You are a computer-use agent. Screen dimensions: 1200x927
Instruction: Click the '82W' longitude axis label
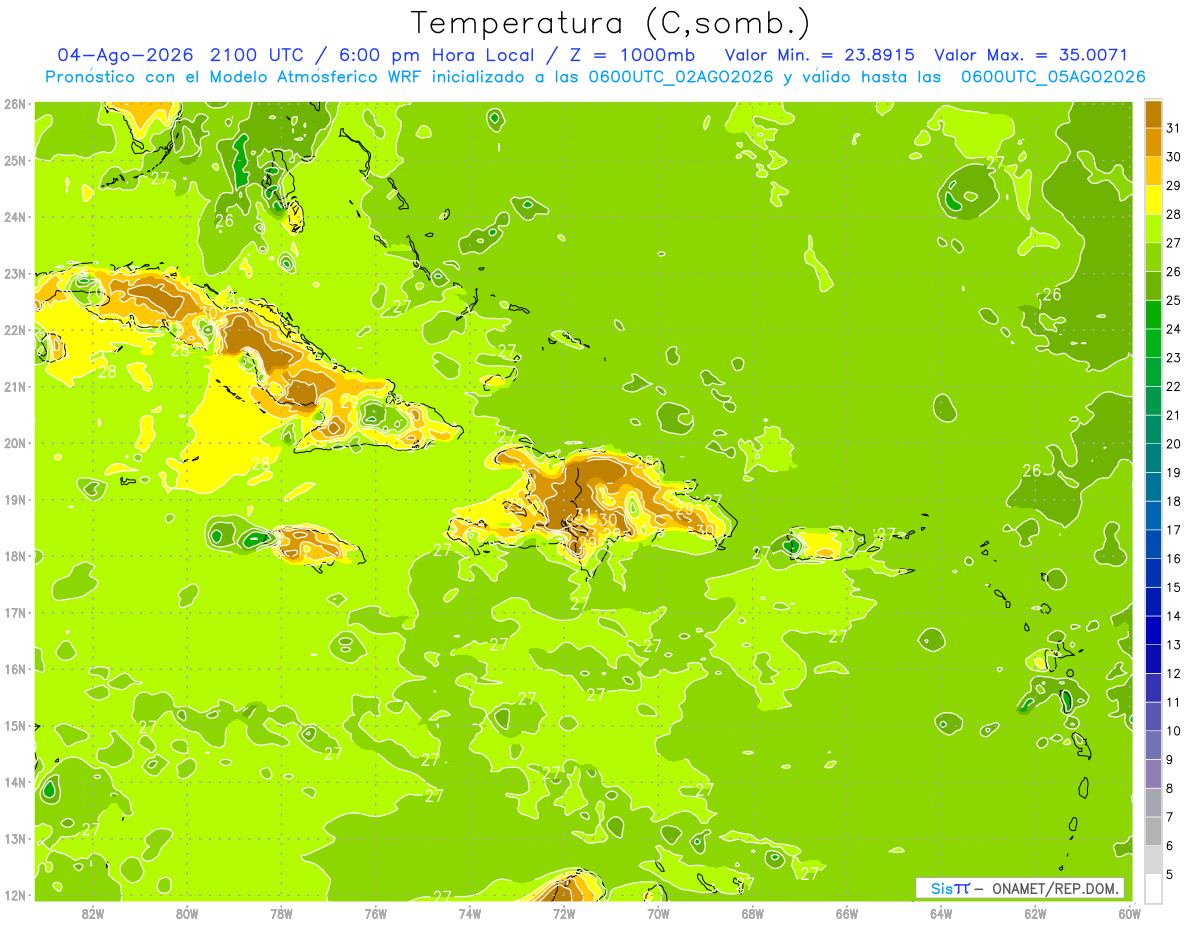click(93, 913)
